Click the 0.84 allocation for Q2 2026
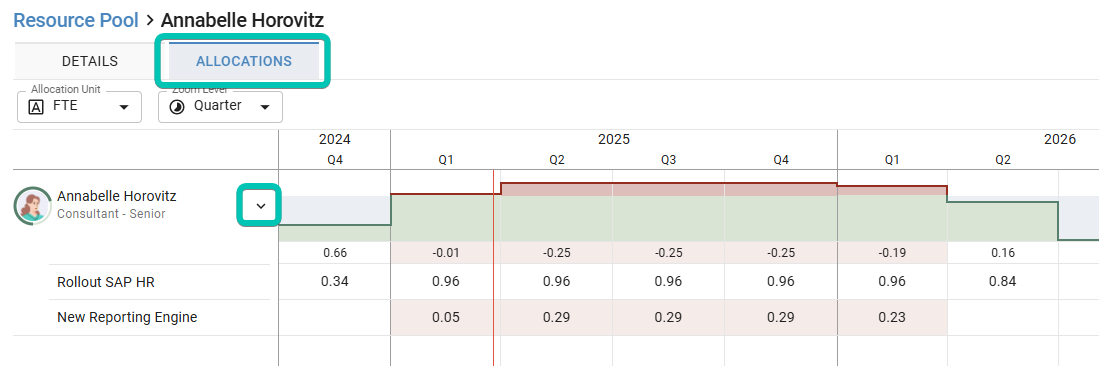 coord(1002,283)
